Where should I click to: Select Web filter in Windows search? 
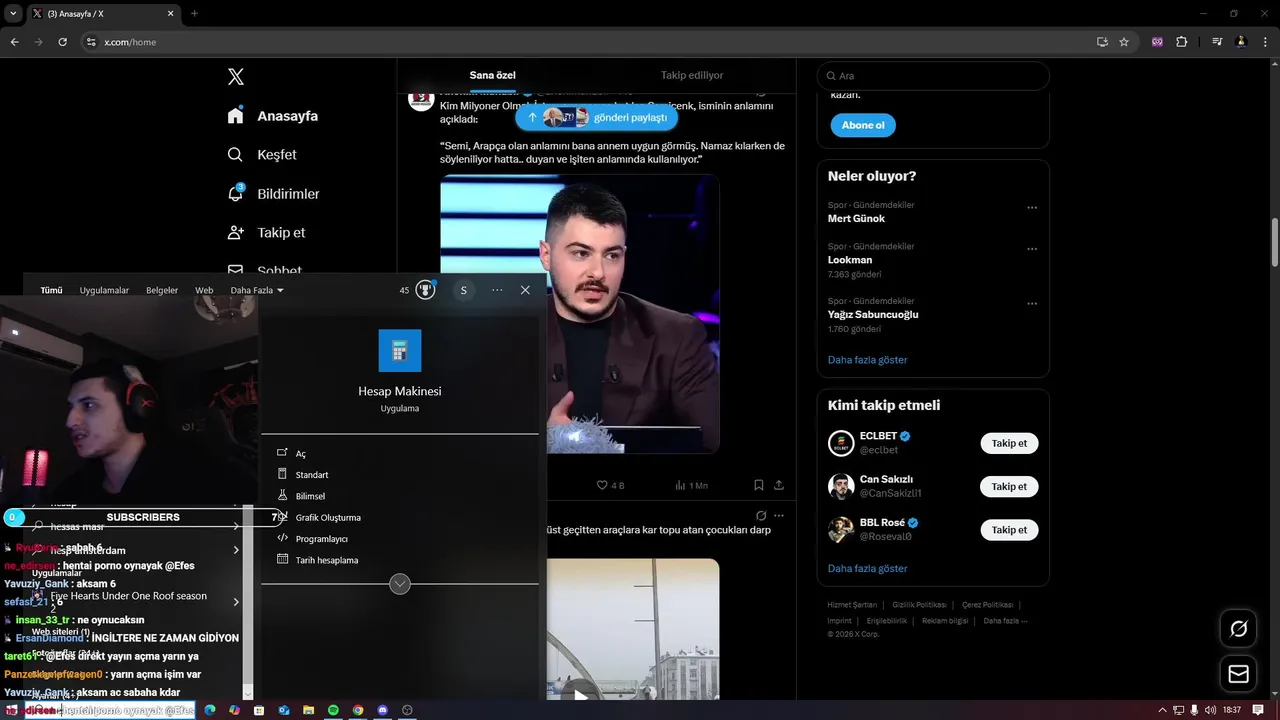click(x=204, y=290)
